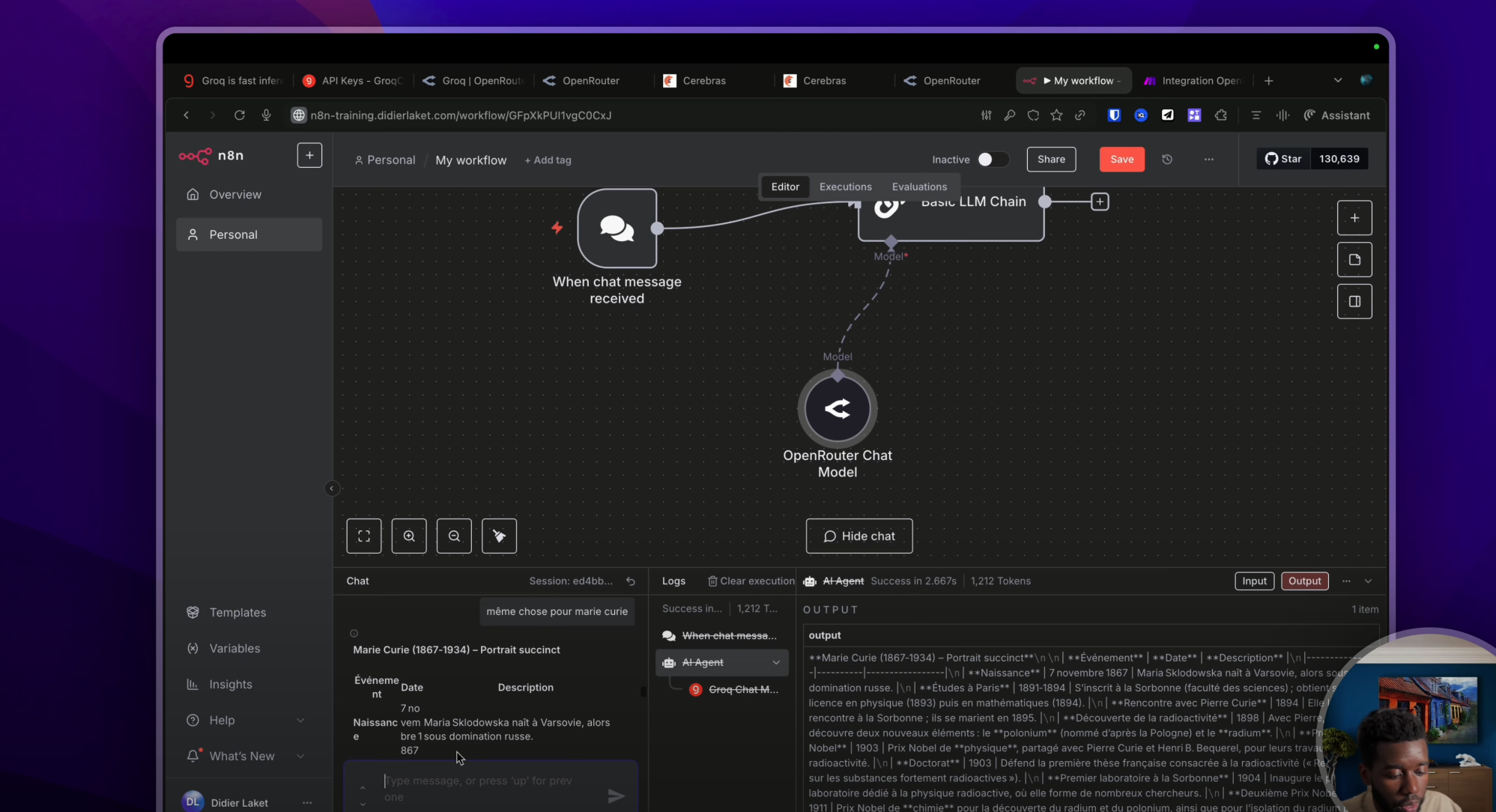Fit workflow to view
The height and width of the screenshot is (812, 1496).
coord(364,536)
